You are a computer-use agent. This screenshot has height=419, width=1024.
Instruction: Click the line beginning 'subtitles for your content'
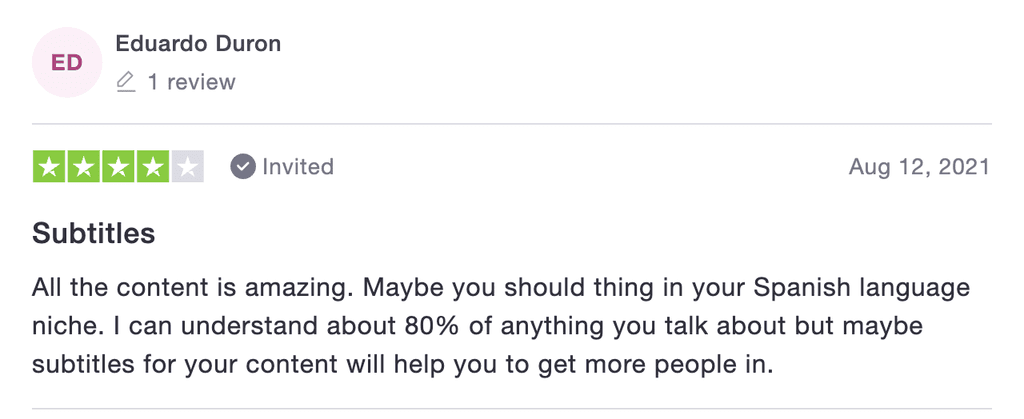click(402, 364)
